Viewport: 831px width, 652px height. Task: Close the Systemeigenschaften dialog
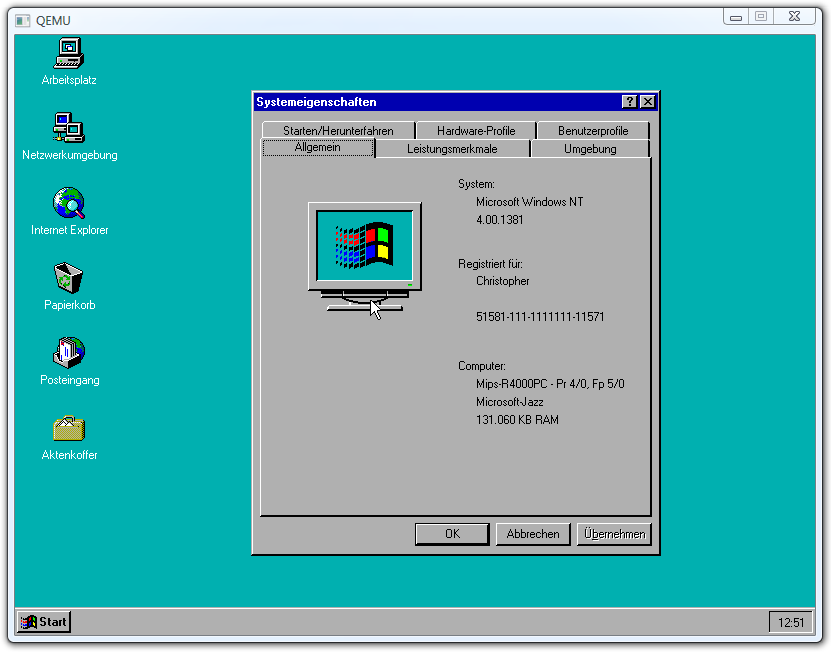(648, 102)
